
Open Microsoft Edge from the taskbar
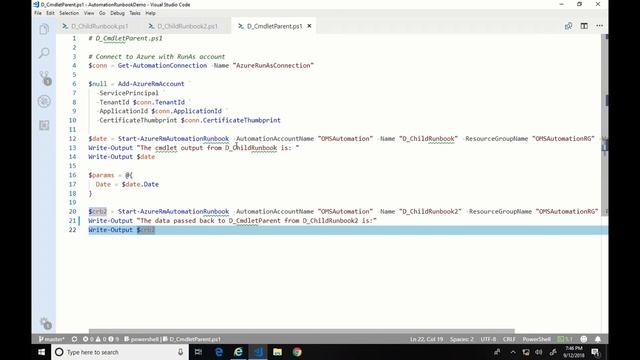tap(219, 352)
